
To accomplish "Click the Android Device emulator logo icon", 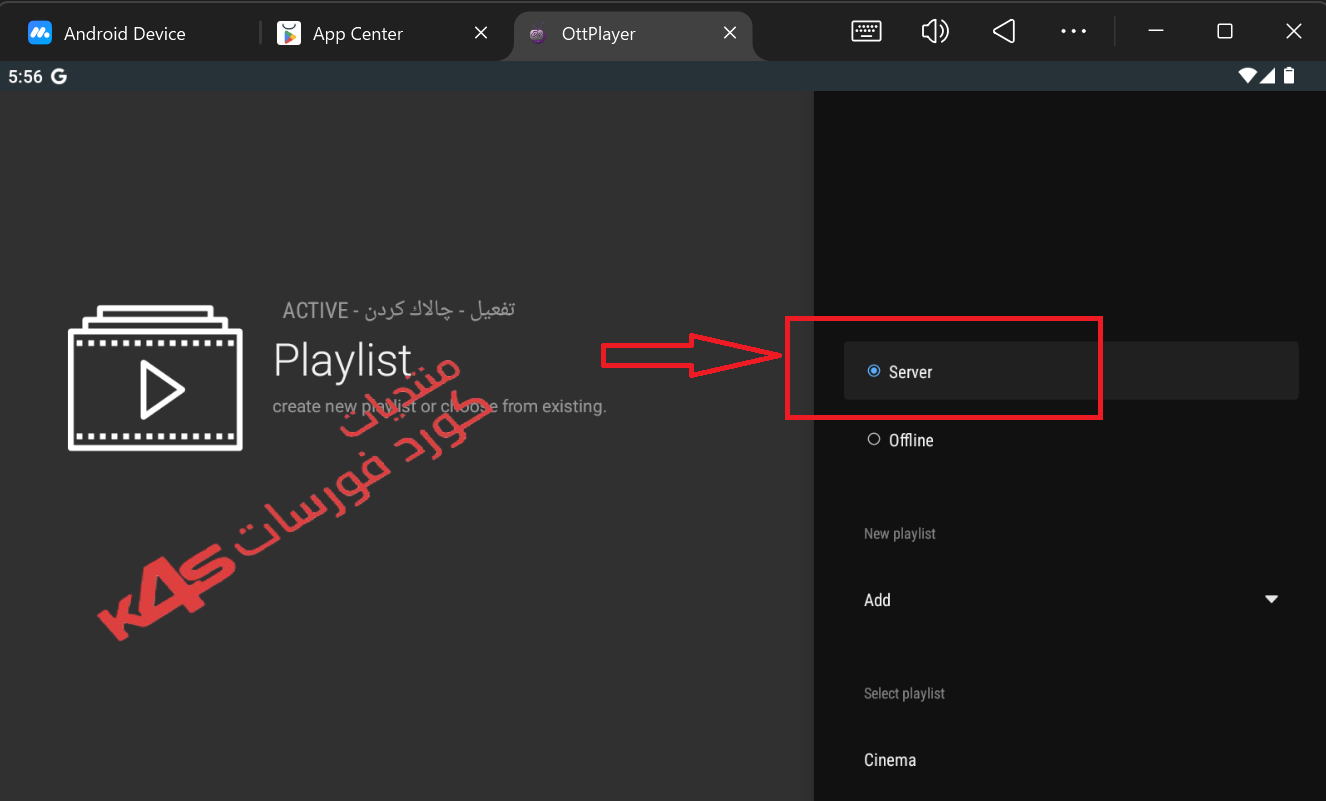I will coord(39,33).
